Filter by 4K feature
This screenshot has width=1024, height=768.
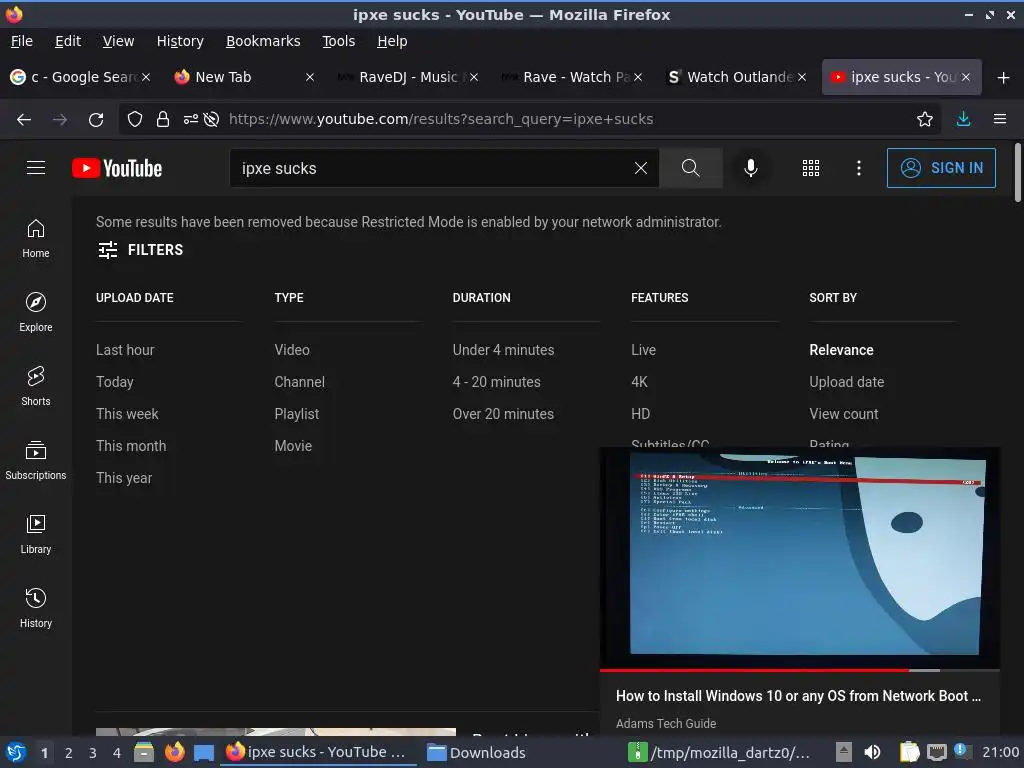pos(639,382)
